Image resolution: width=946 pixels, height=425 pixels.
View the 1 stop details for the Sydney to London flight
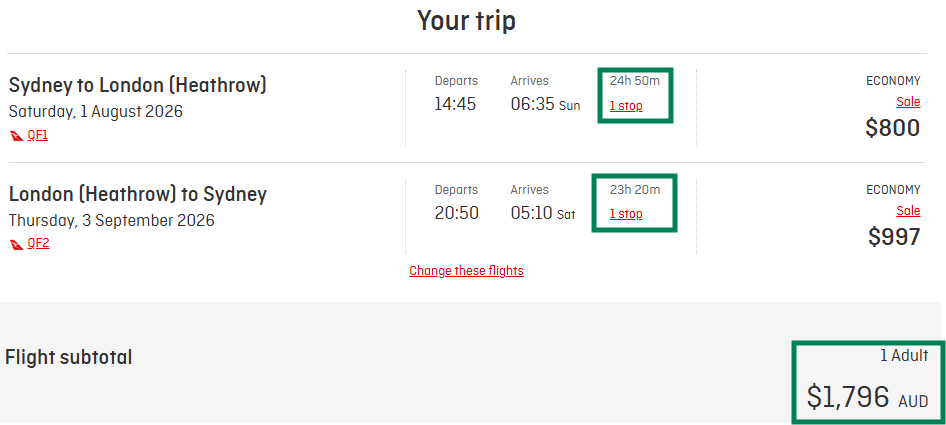[626, 106]
